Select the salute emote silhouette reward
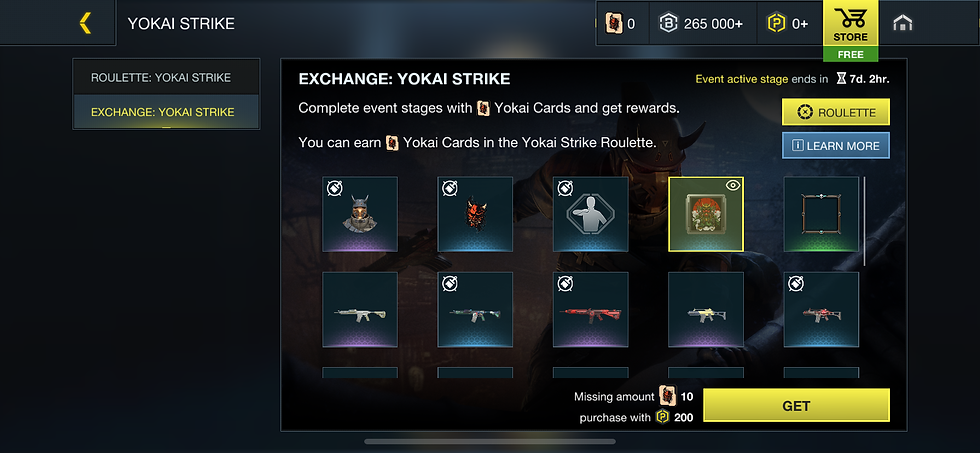The width and height of the screenshot is (980, 453). 591,214
